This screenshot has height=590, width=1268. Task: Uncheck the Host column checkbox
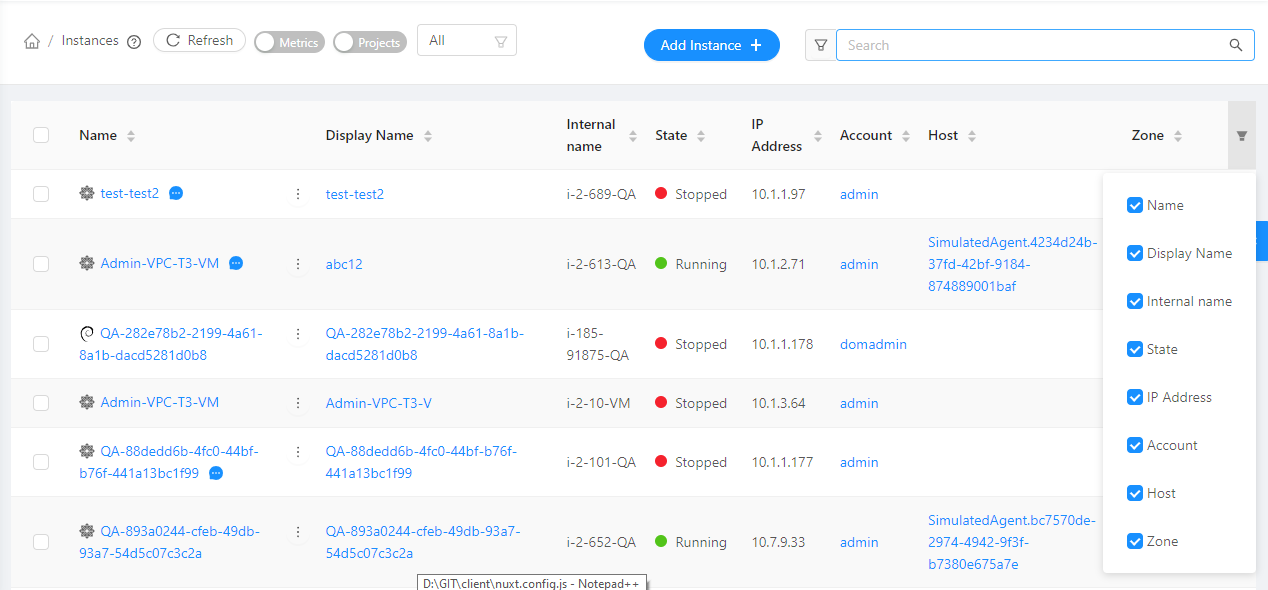pyautogui.click(x=1135, y=493)
